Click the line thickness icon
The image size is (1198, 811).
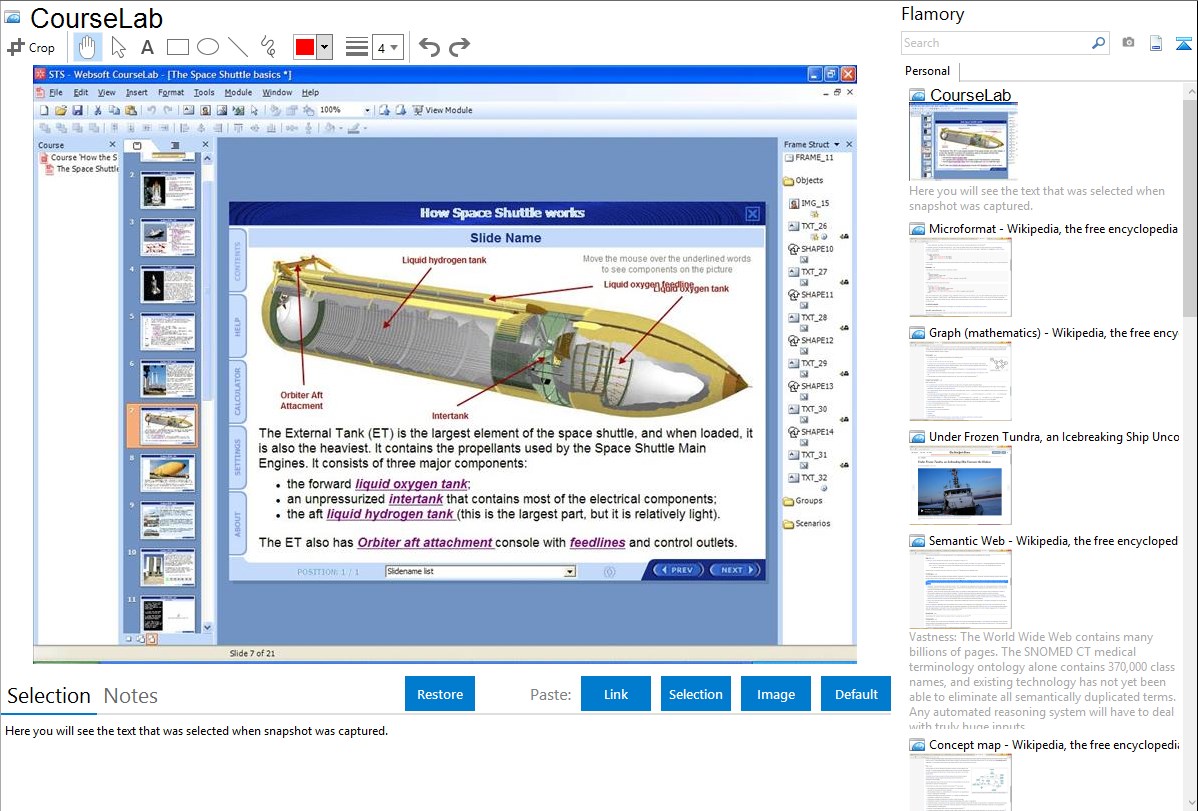pyautogui.click(x=356, y=47)
